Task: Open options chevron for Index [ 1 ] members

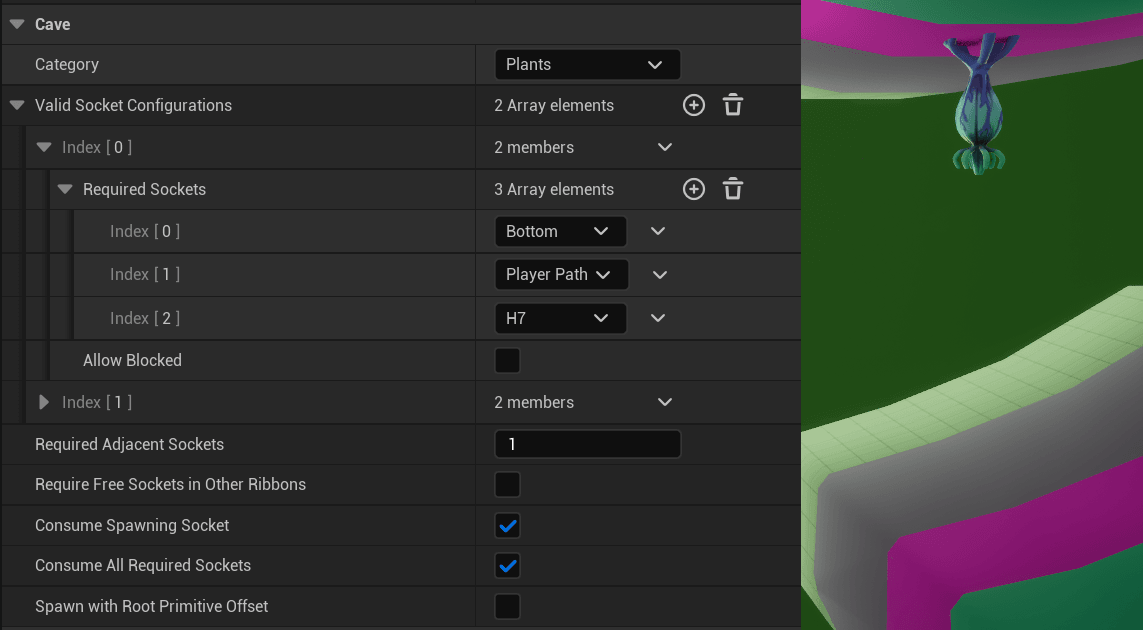Action: point(665,402)
